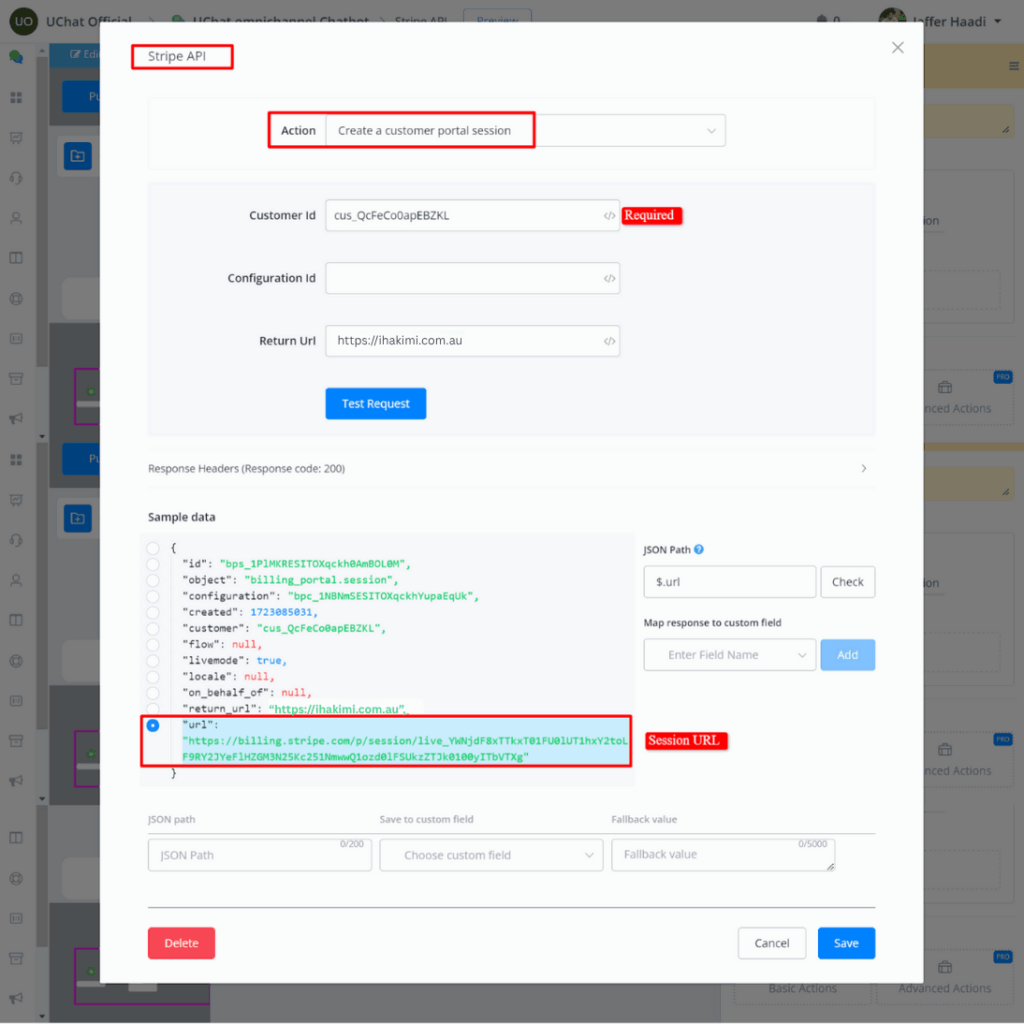This screenshot has width=1024, height=1024.
Task: Save the Stripe API configuration
Action: tap(846, 943)
